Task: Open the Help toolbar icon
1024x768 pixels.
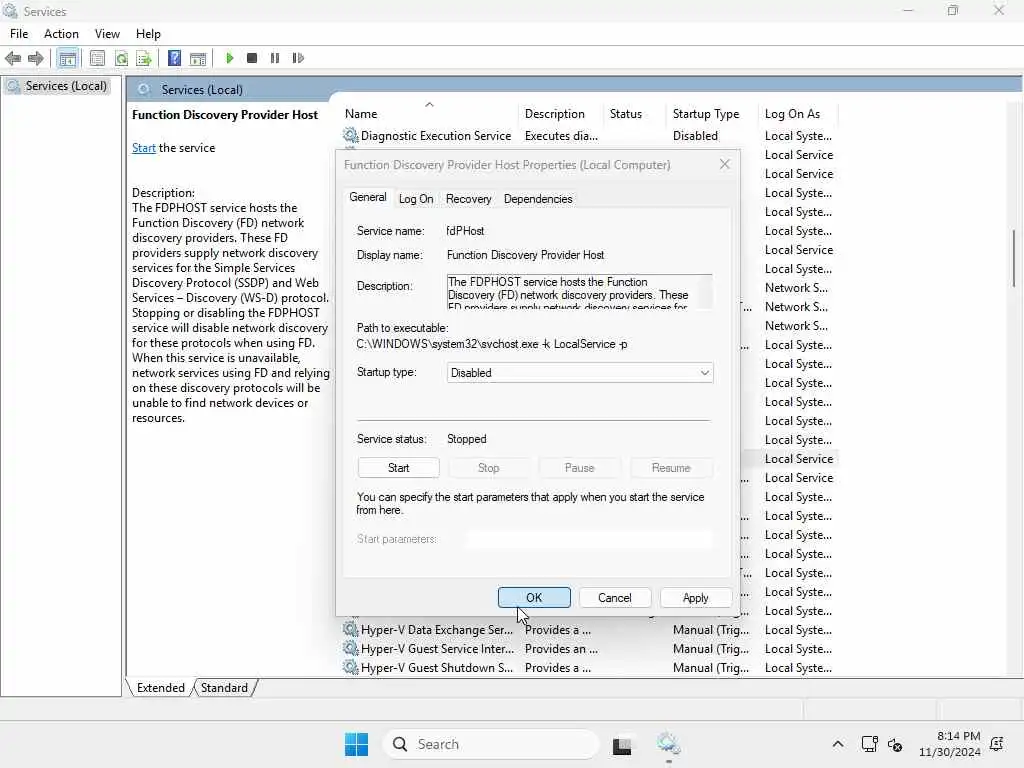Action: click(x=174, y=58)
